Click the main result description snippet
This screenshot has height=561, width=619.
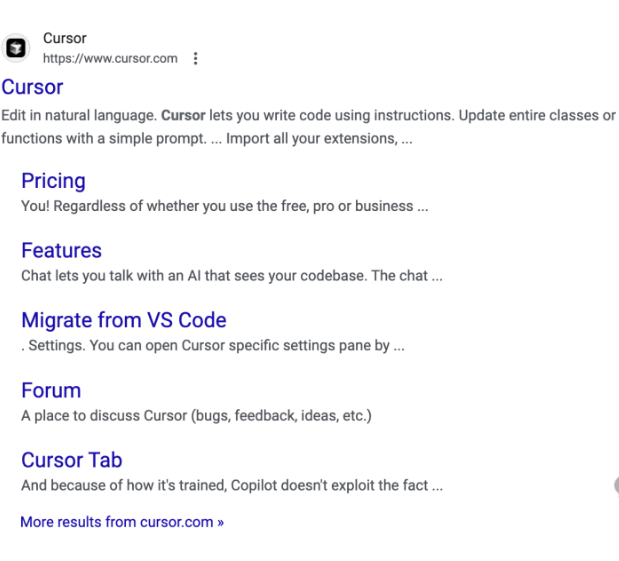(x=300, y=127)
